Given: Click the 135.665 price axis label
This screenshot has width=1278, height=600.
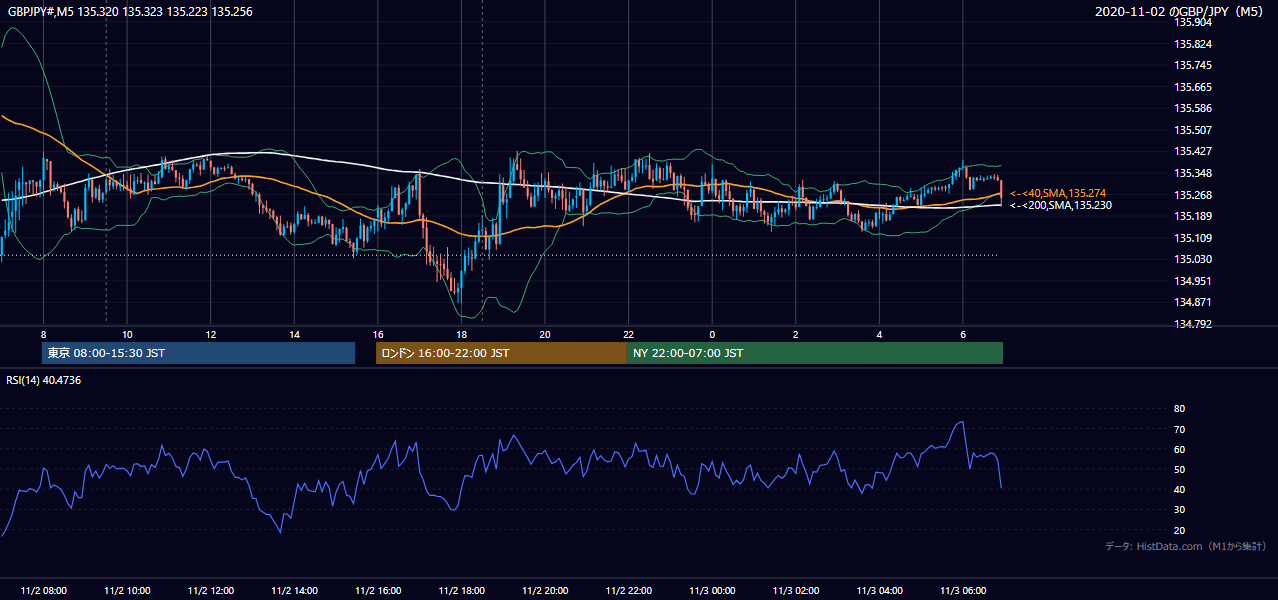Looking at the screenshot, I should (1192, 87).
